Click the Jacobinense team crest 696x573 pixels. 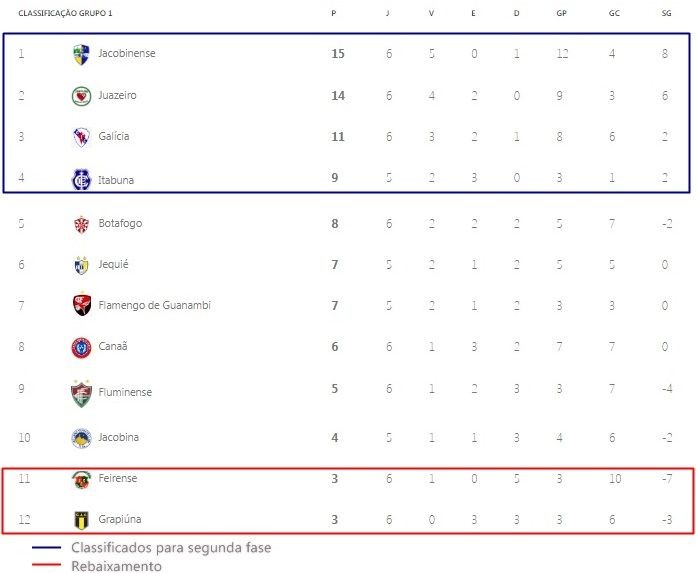pos(81,54)
